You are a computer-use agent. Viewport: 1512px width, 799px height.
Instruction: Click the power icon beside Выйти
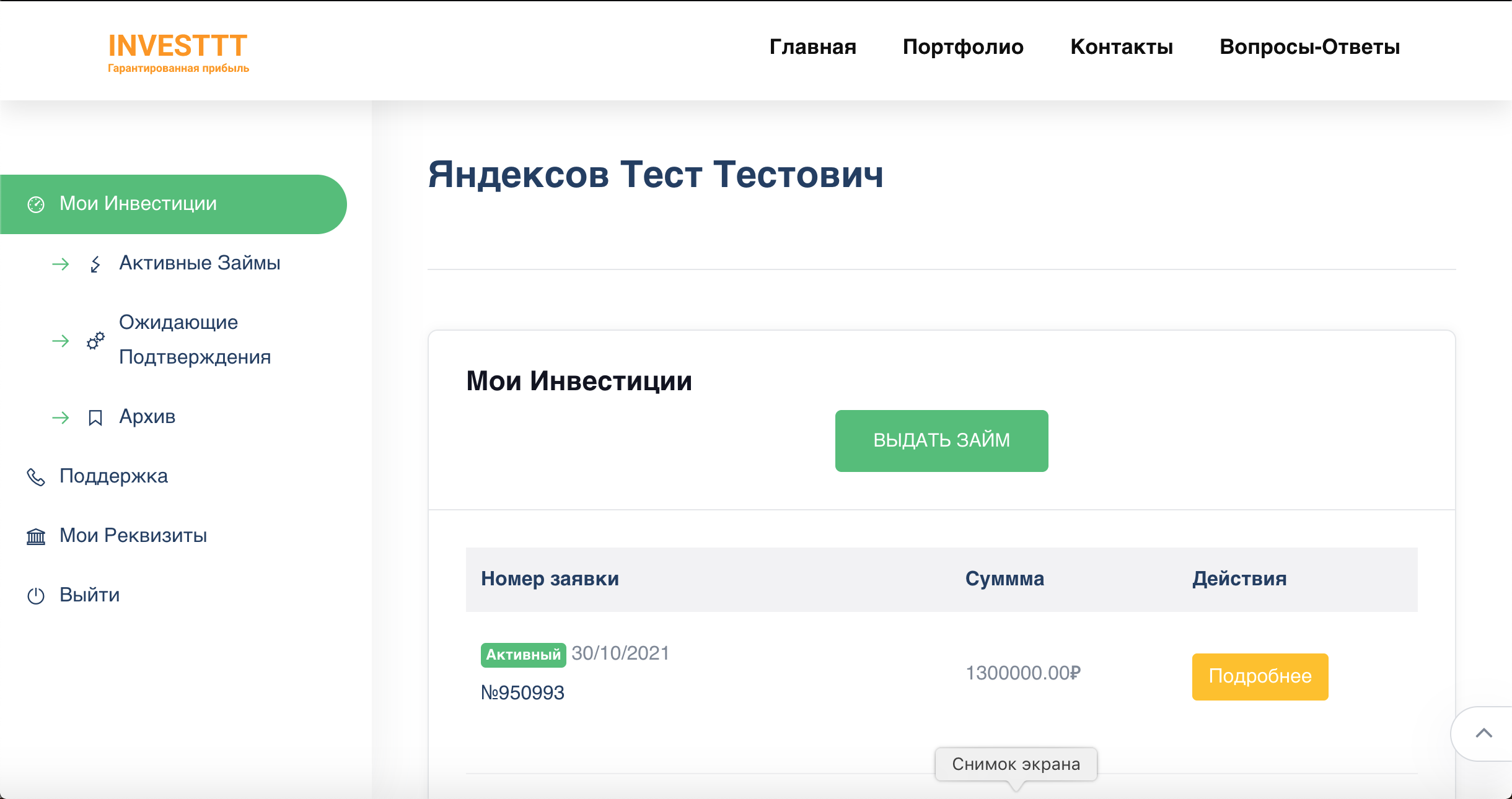[x=36, y=596]
